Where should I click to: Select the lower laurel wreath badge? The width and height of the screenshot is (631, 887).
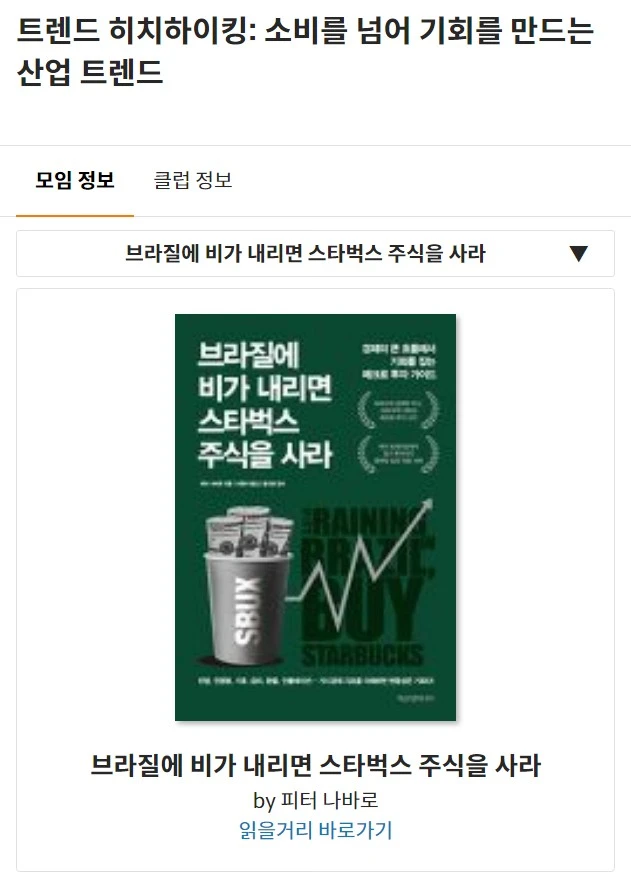[x=398, y=454]
